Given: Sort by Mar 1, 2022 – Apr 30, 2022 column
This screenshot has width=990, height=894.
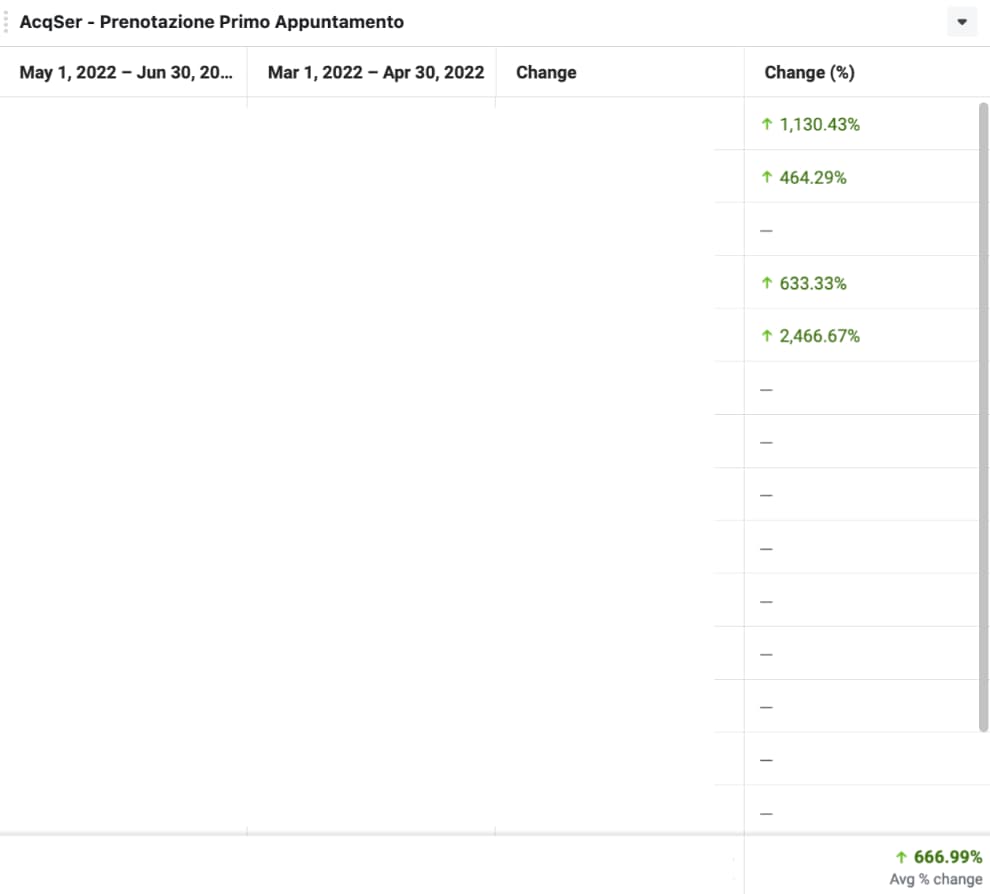Looking at the screenshot, I should pos(375,72).
